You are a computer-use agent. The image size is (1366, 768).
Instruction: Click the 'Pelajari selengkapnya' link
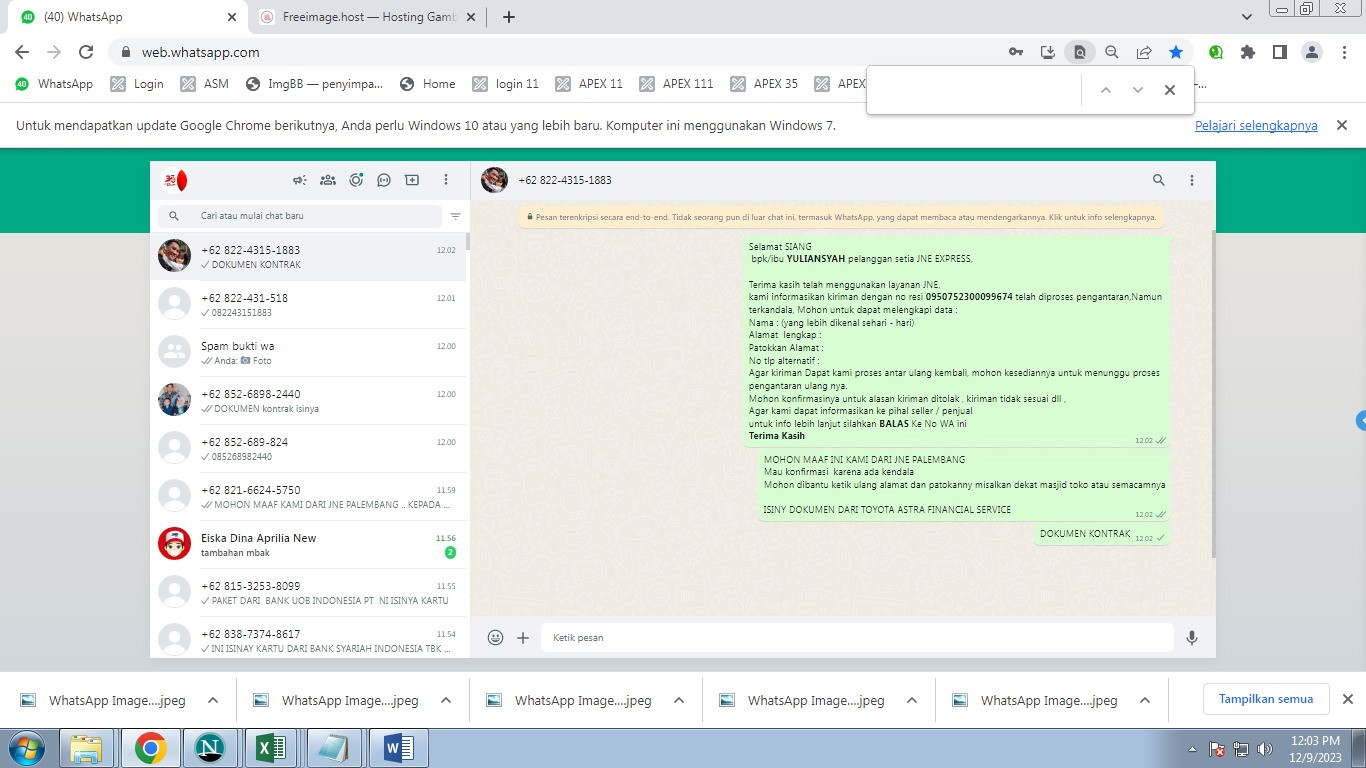point(1256,126)
